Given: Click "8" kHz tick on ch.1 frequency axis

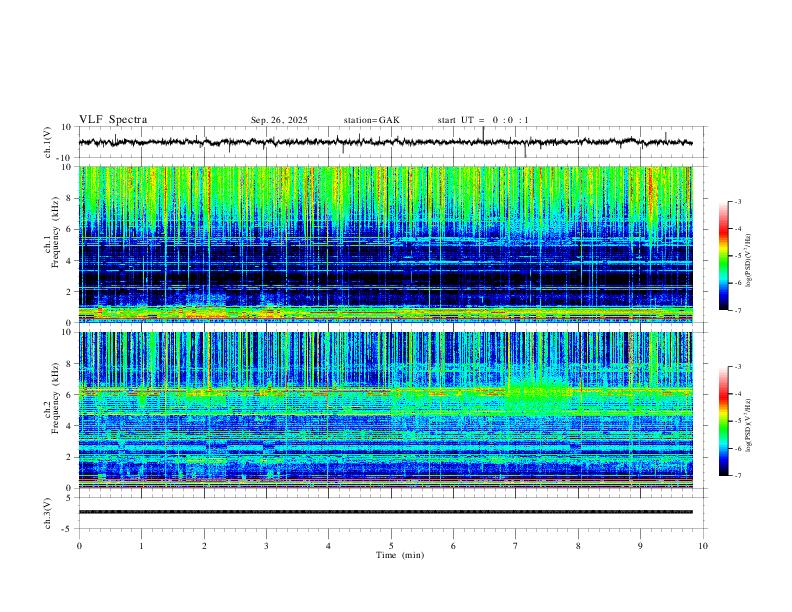Looking at the screenshot, I should tap(69, 198).
